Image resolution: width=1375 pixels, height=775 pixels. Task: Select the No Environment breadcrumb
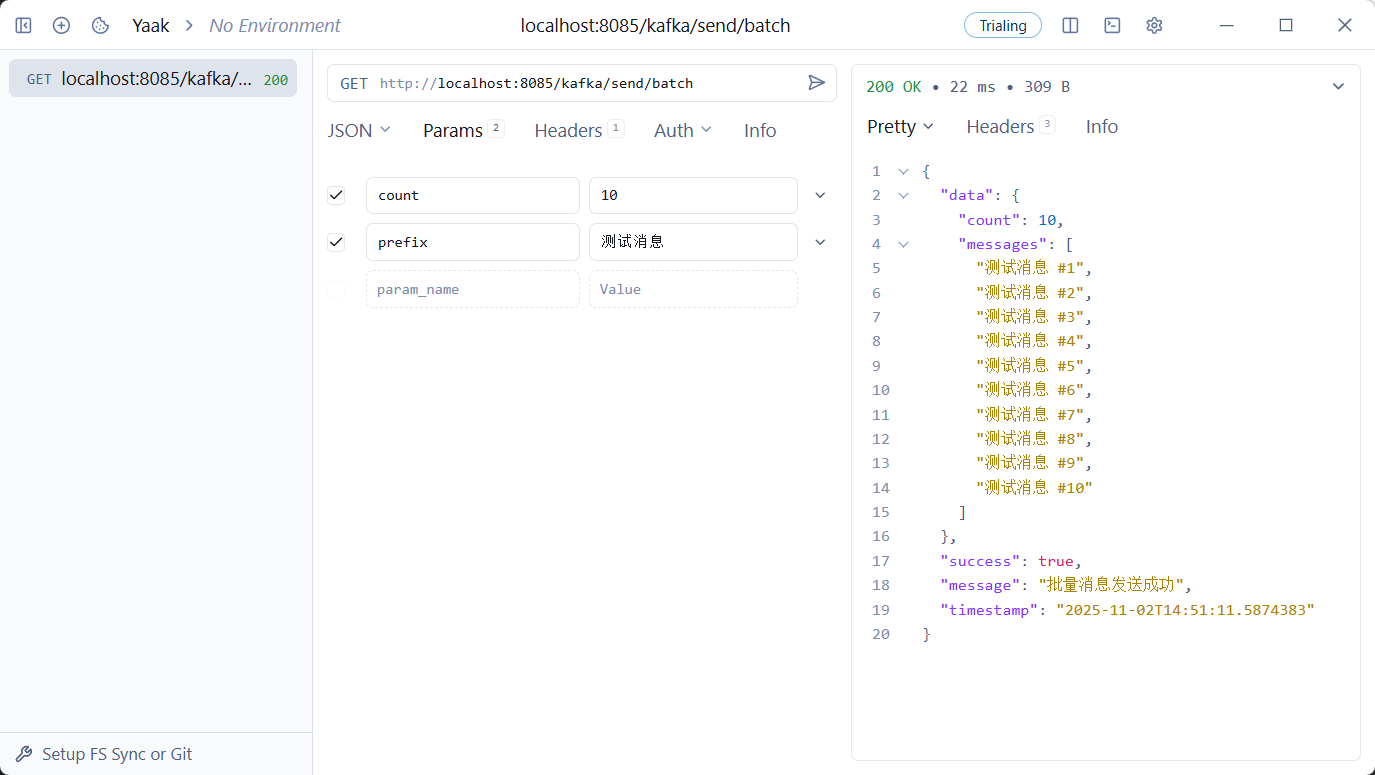tap(274, 25)
